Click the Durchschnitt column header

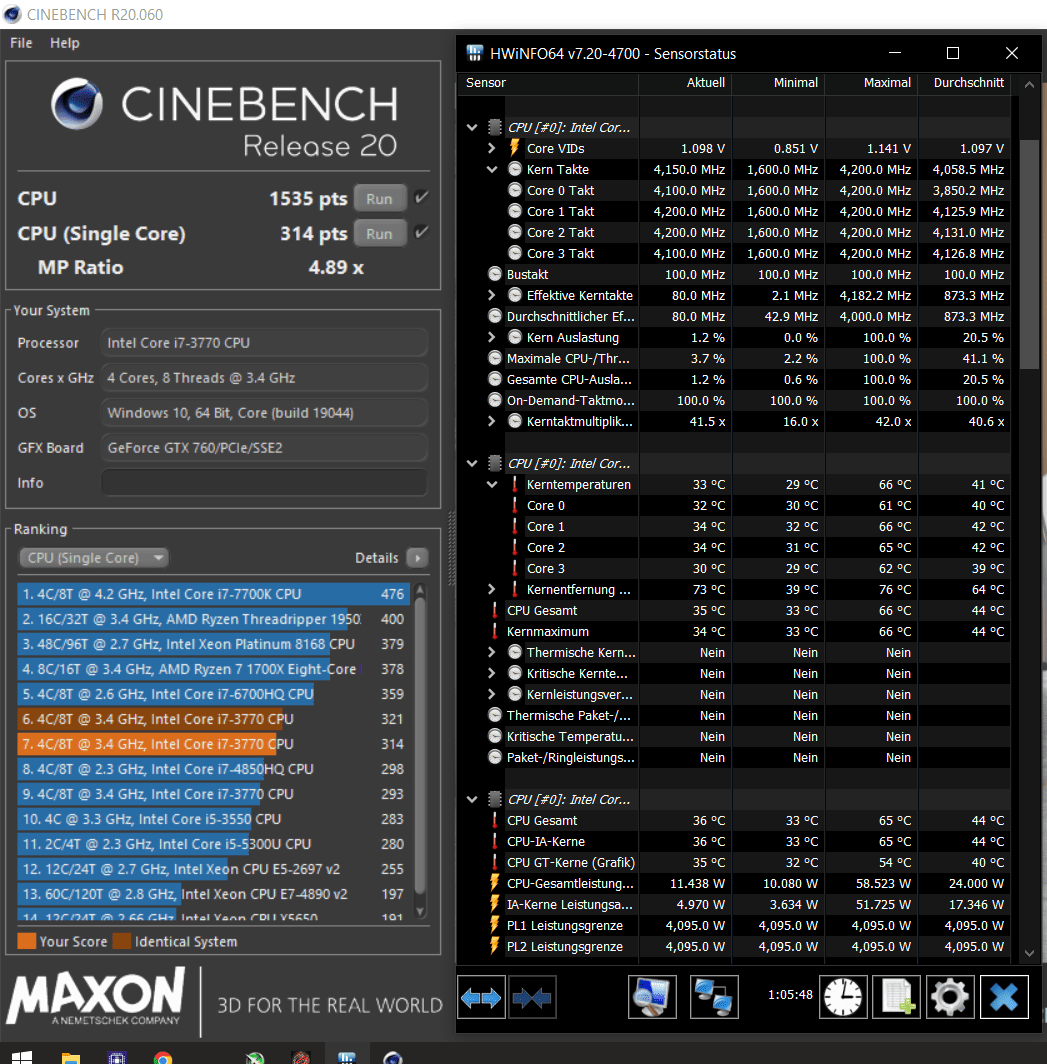pyautogui.click(x=964, y=83)
